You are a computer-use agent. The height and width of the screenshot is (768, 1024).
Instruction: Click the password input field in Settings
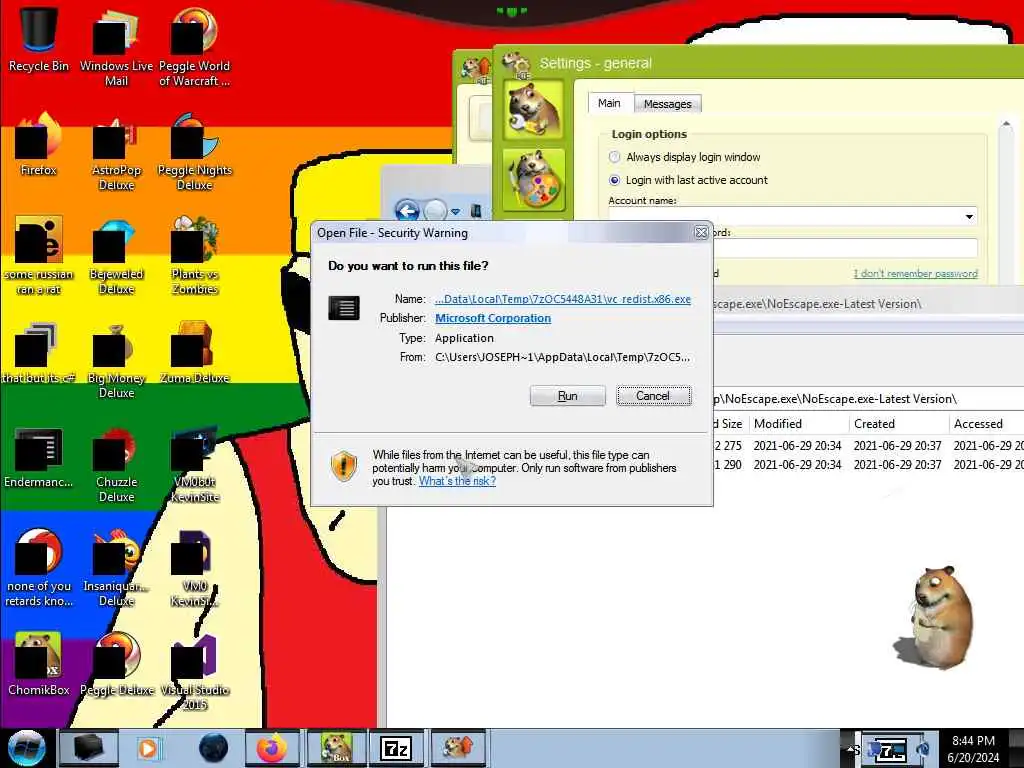coord(846,248)
